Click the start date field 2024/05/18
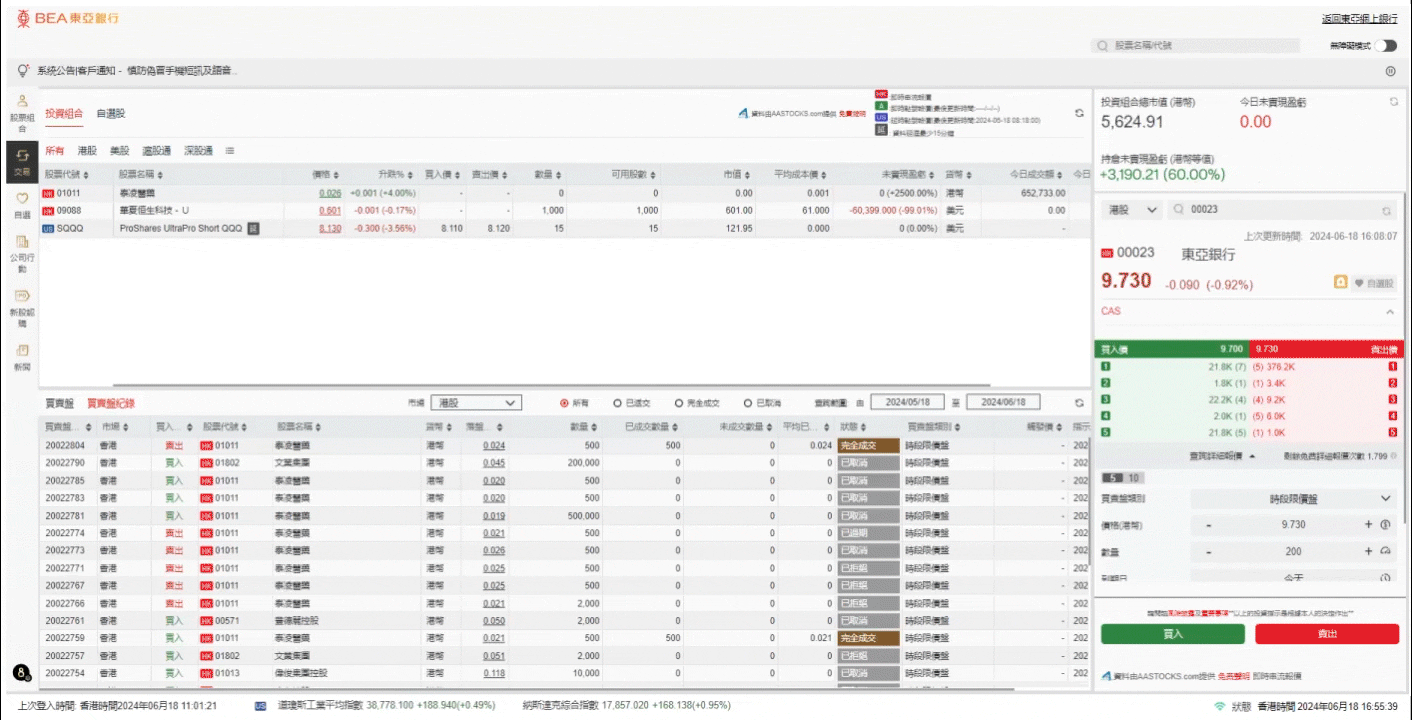This screenshot has width=1412, height=720. point(907,403)
